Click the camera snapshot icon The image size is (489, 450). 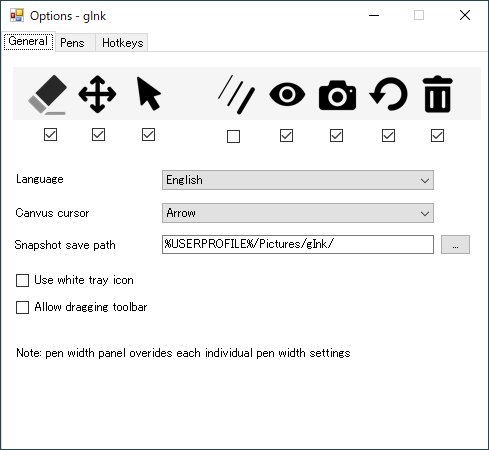337,95
